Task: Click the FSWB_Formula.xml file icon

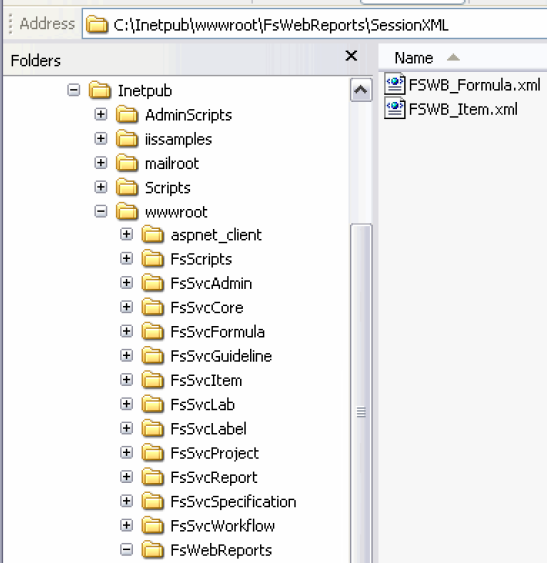Action: point(395,84)
